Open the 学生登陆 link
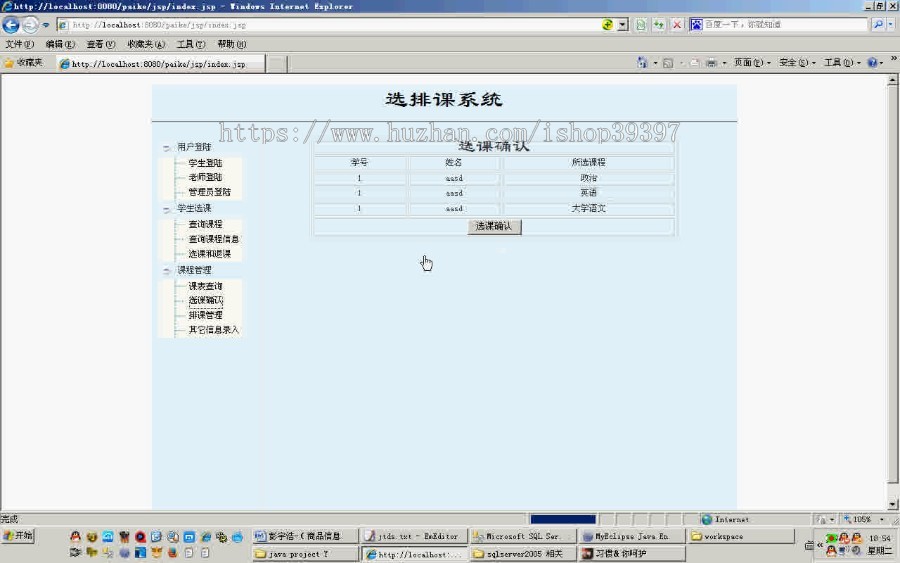This screenshot has height=563, width=900. pos(205,163)
